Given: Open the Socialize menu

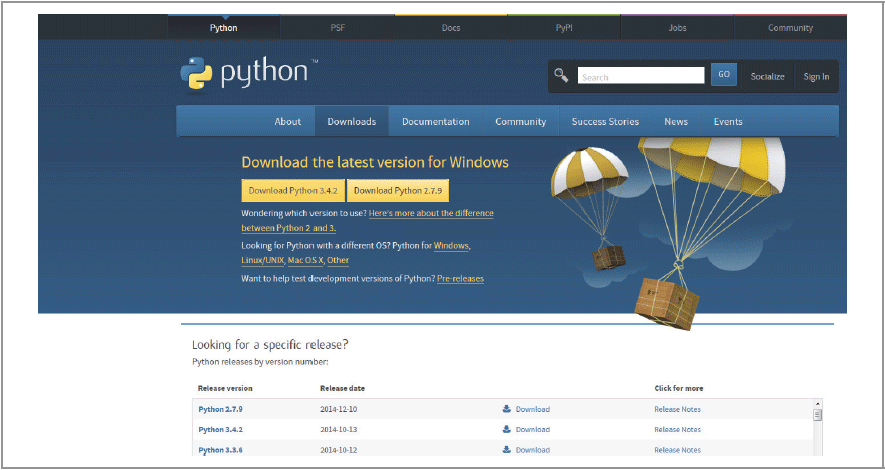Looking at the screenshot, I should (x=767, y=77).
